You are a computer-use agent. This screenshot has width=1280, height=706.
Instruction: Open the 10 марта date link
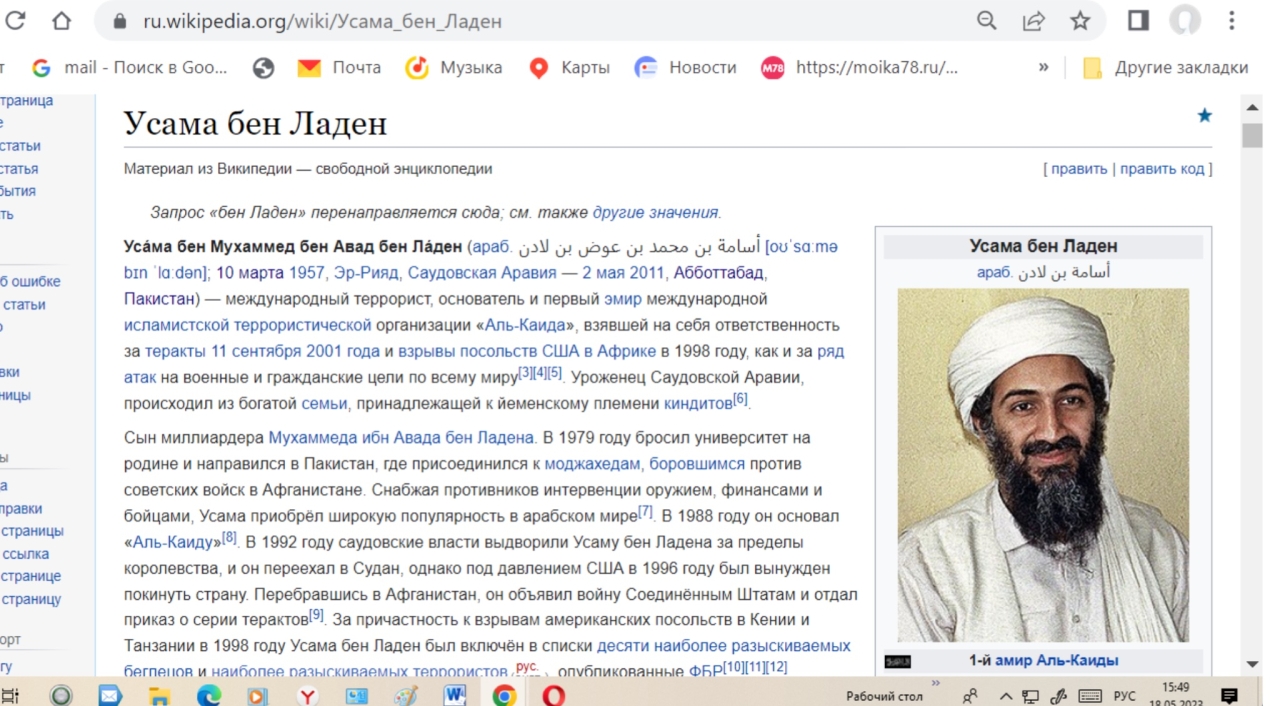[251, 273]
